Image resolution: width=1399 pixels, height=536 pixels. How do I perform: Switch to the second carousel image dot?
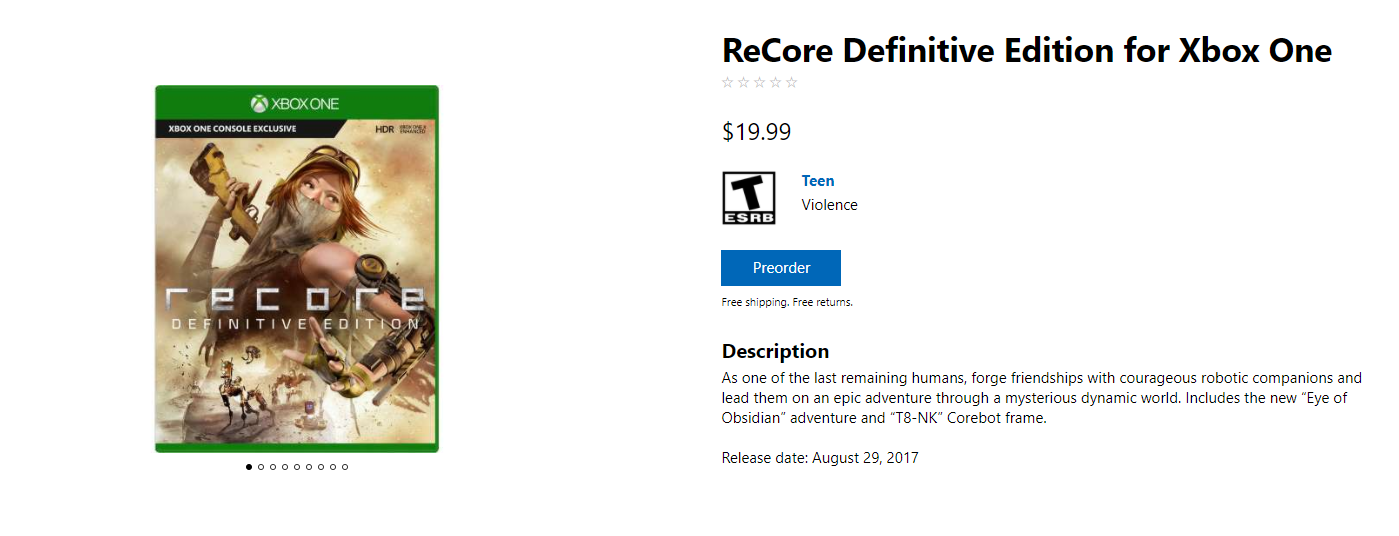(261, 467)
